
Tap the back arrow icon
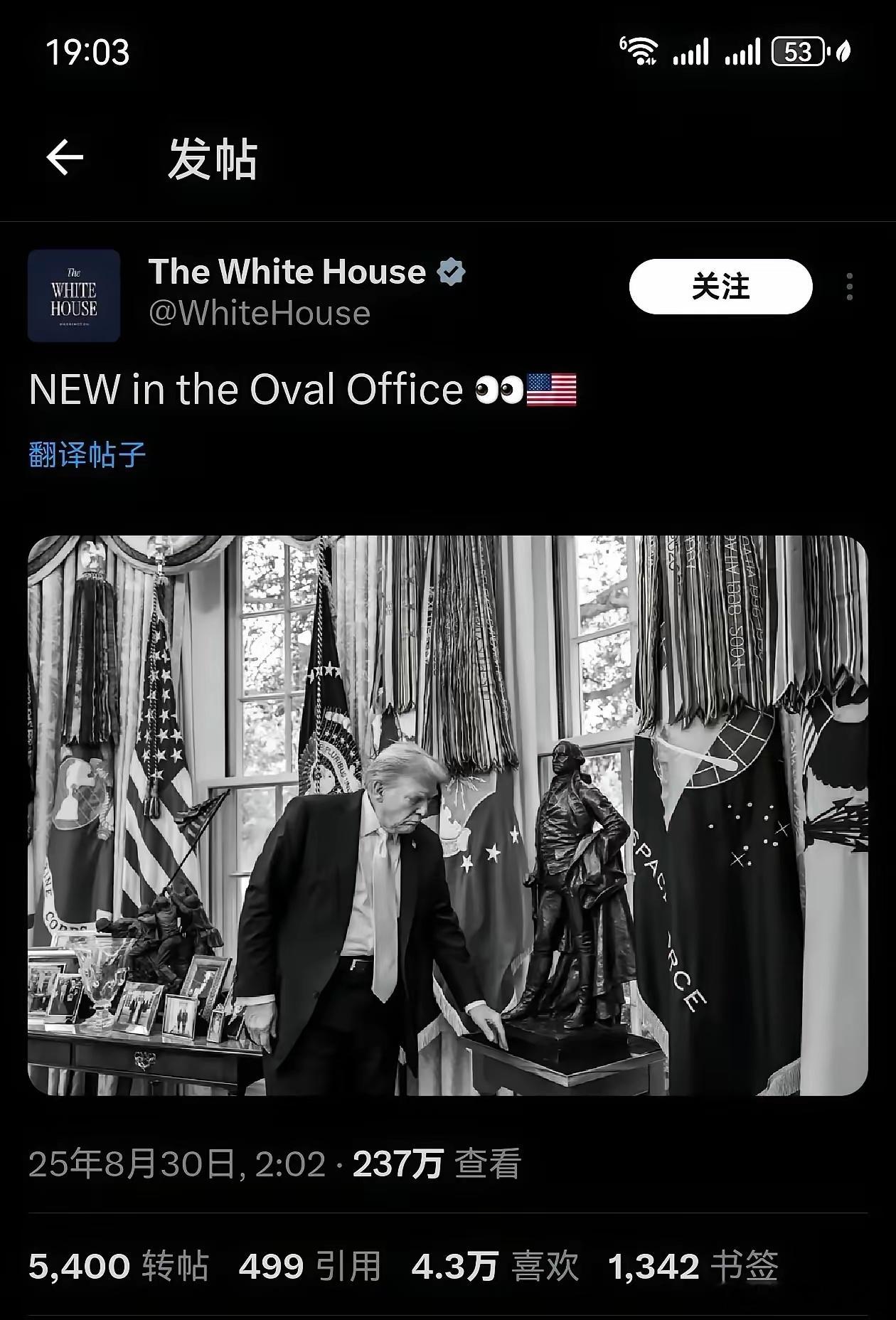65,157
